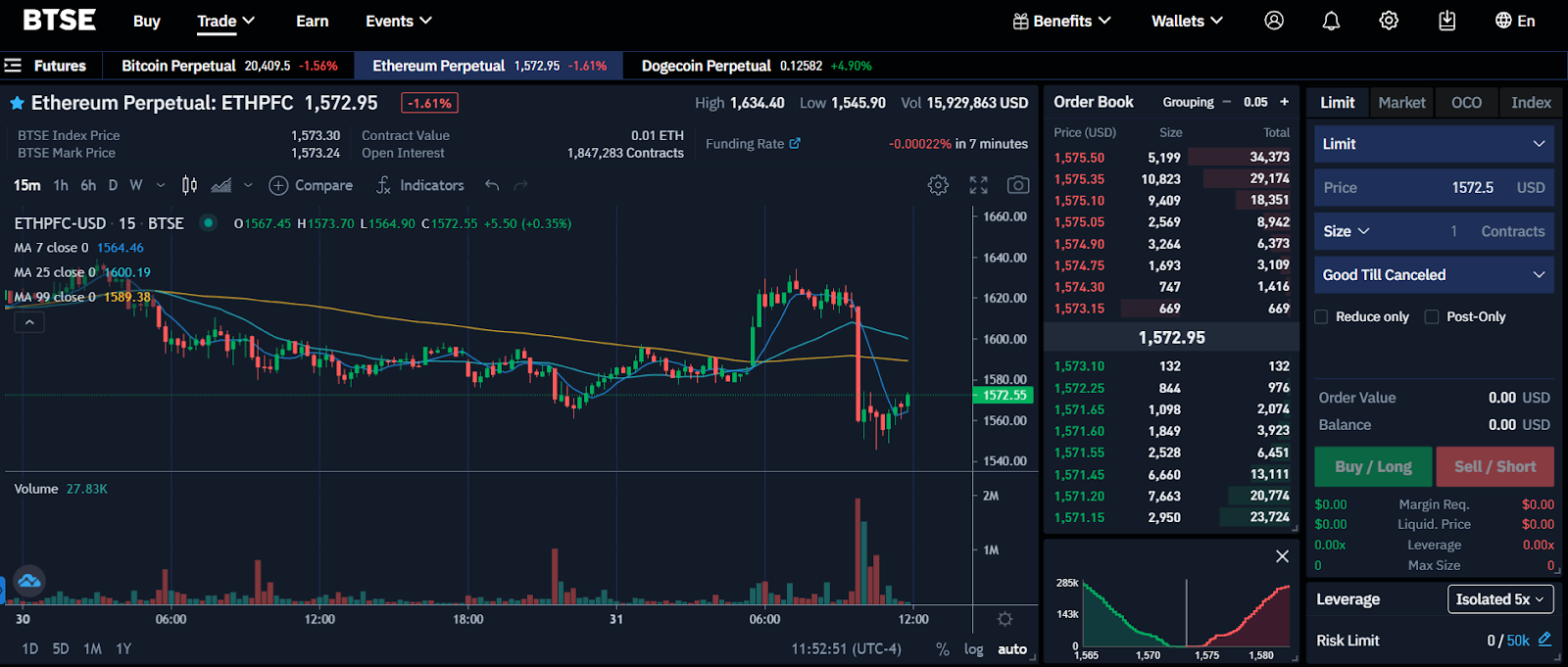Open the time axis settings gear
Viewport: 1568px width, 667px height.
pos(1004,619)
